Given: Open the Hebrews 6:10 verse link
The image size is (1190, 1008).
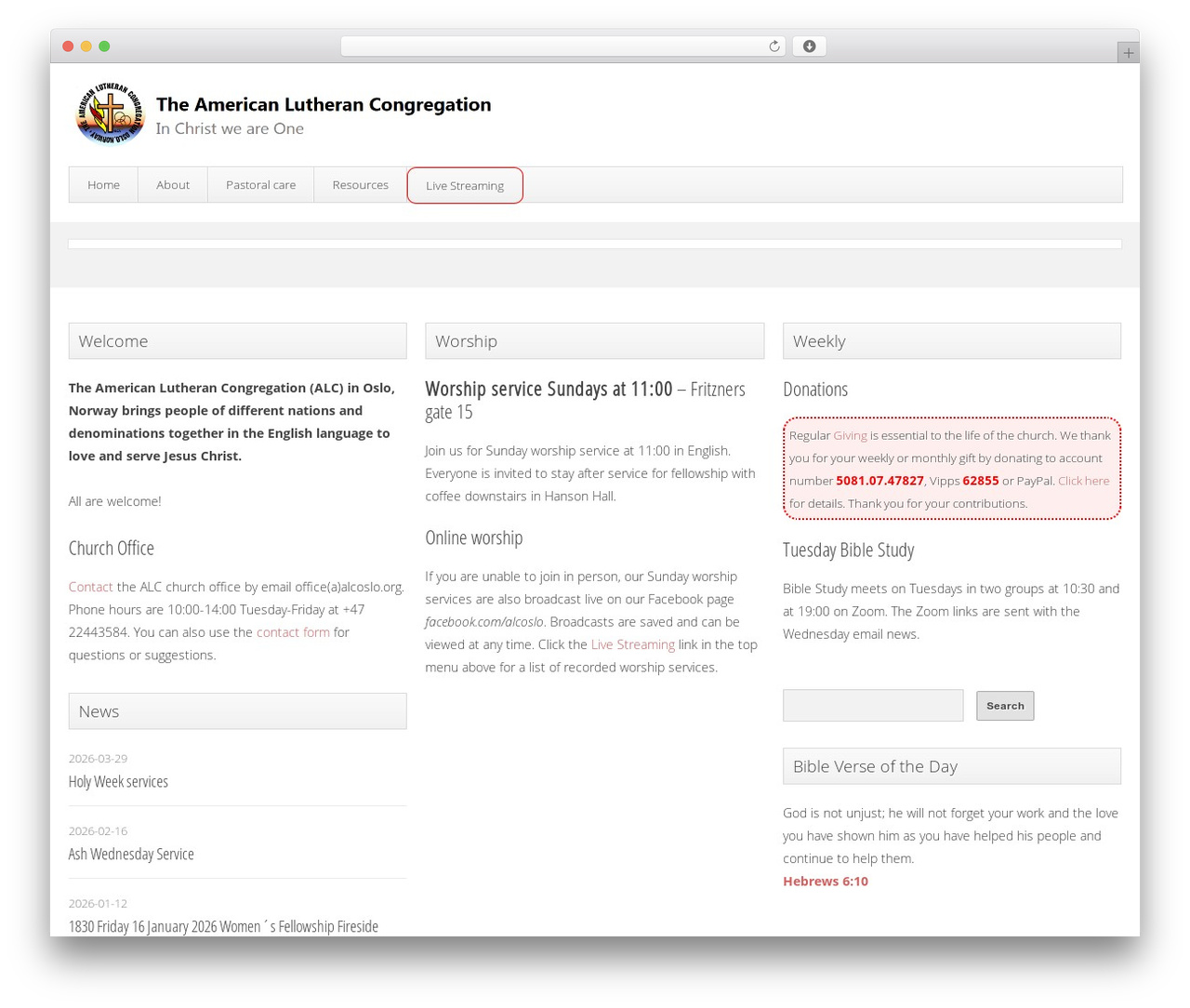Looking at the screenshot, I should [826, 882].
